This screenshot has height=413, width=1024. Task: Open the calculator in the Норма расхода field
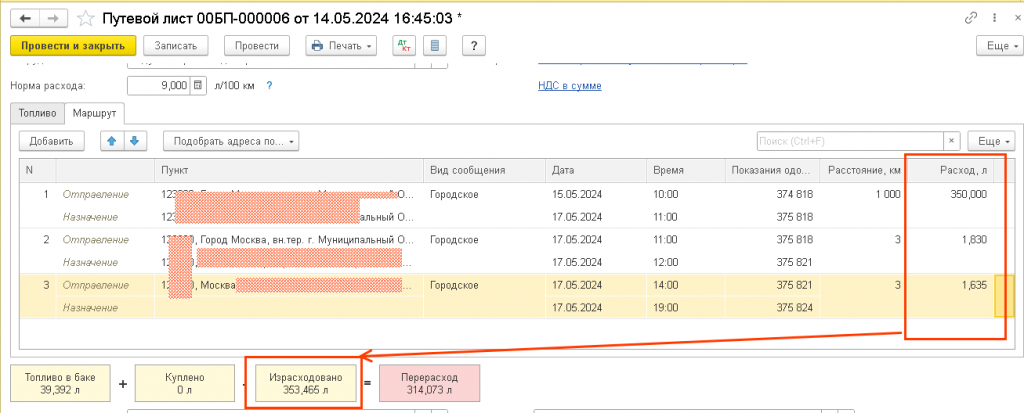[x=199, y=86]
